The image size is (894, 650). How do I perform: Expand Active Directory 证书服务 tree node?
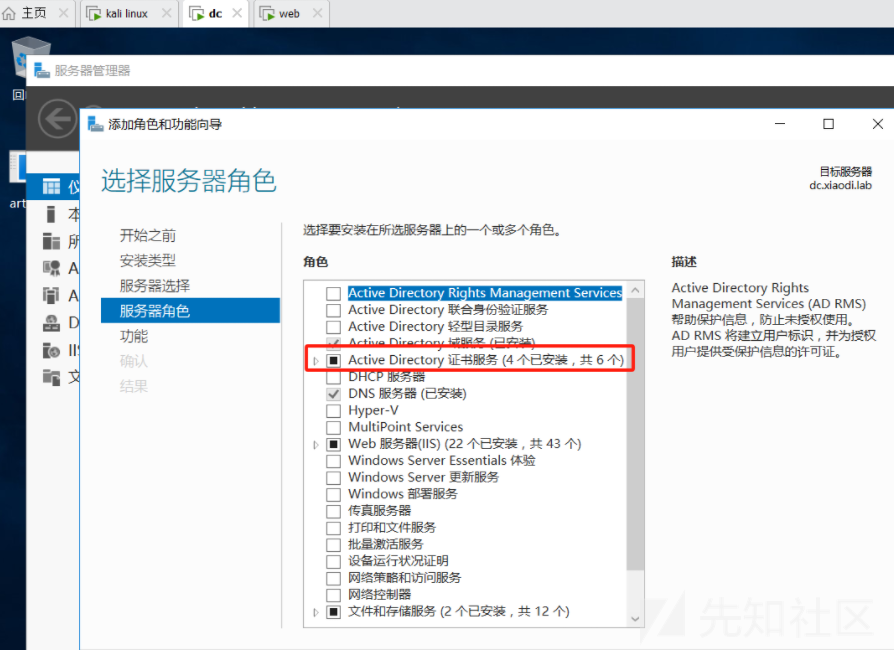pos(316,360)
